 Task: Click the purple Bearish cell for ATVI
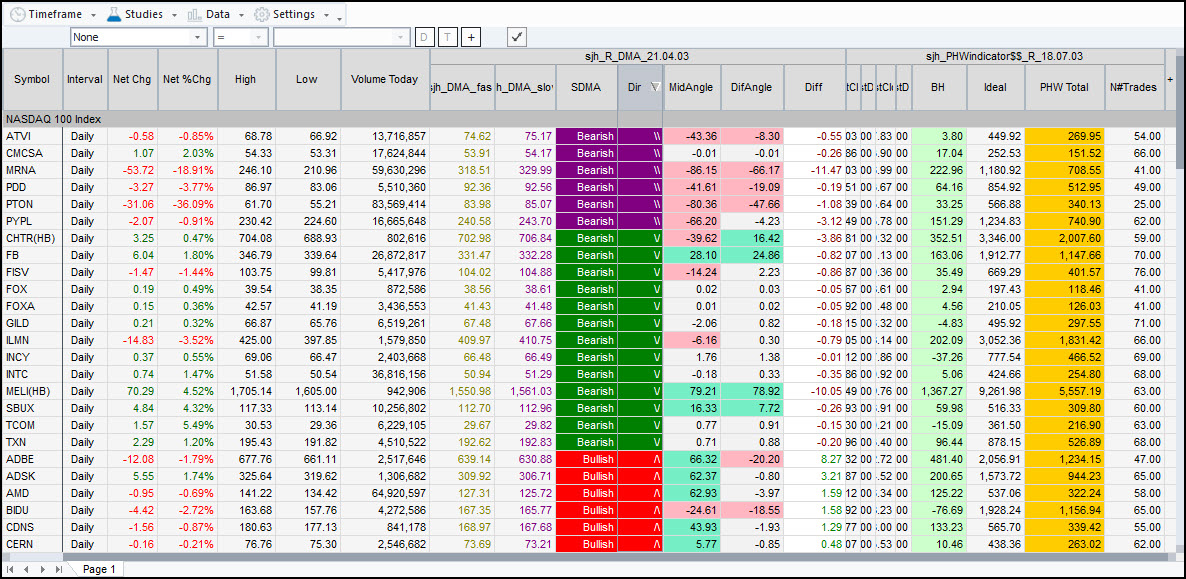586,136
